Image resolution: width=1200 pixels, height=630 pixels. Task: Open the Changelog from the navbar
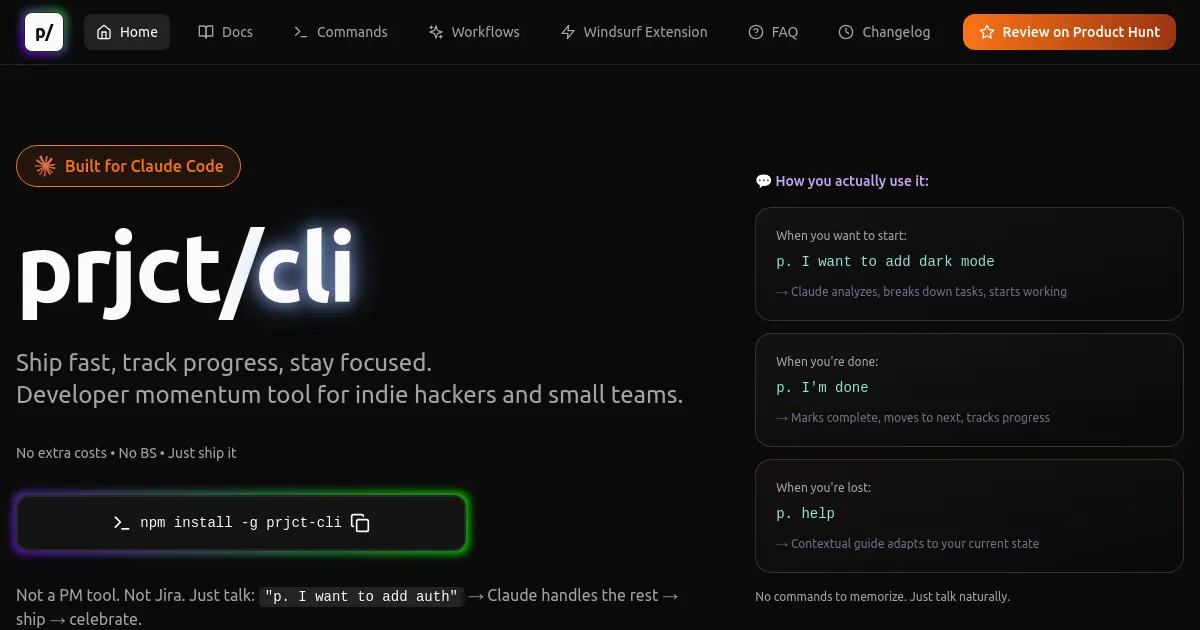tap(884, 31)
